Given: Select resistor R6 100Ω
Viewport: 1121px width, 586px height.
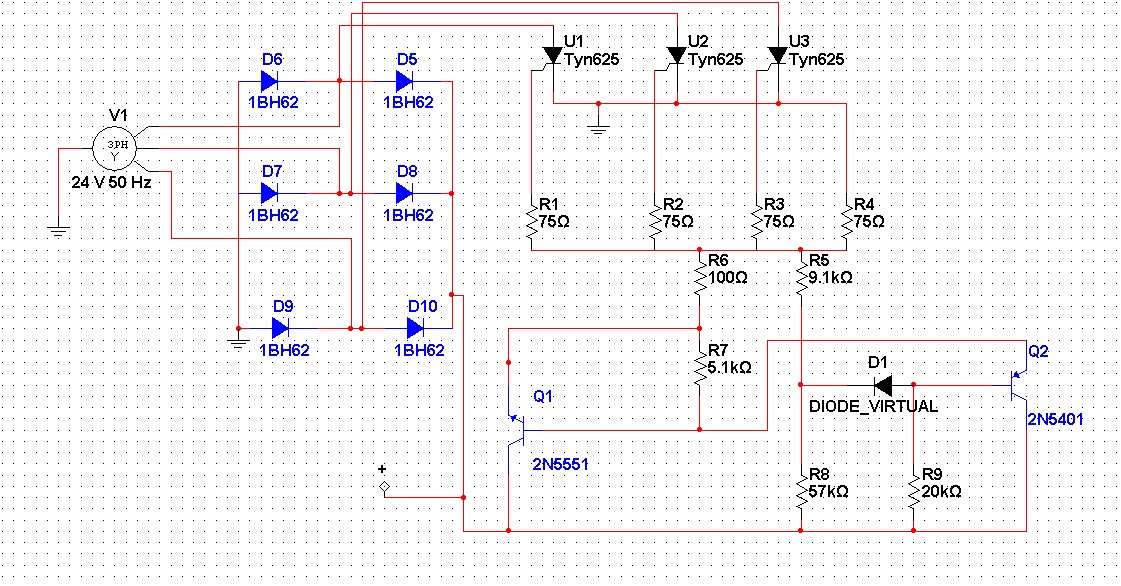Looking at the screenshot, I should pos(700,270).
